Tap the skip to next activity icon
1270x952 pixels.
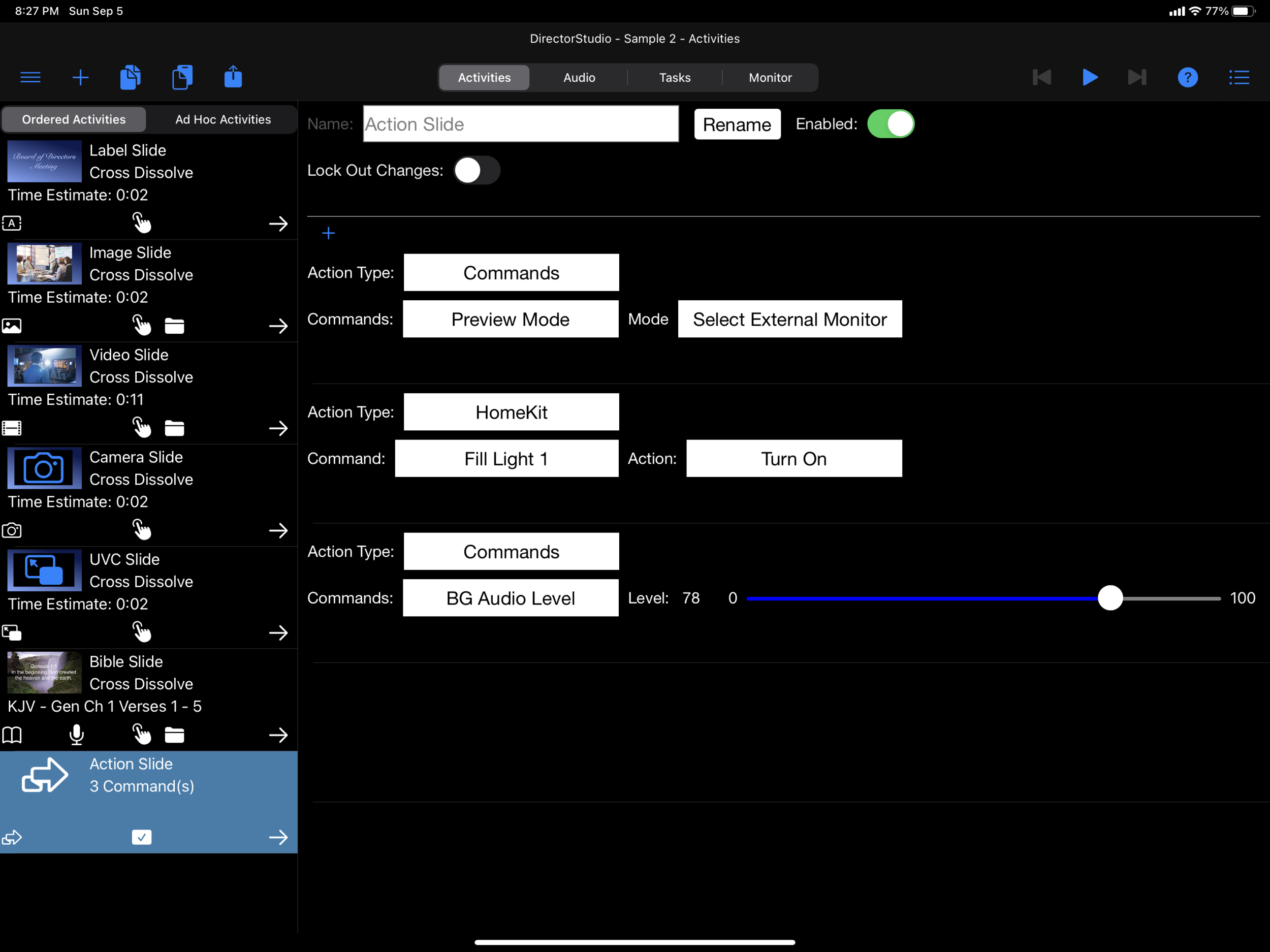coord(1137,78)
